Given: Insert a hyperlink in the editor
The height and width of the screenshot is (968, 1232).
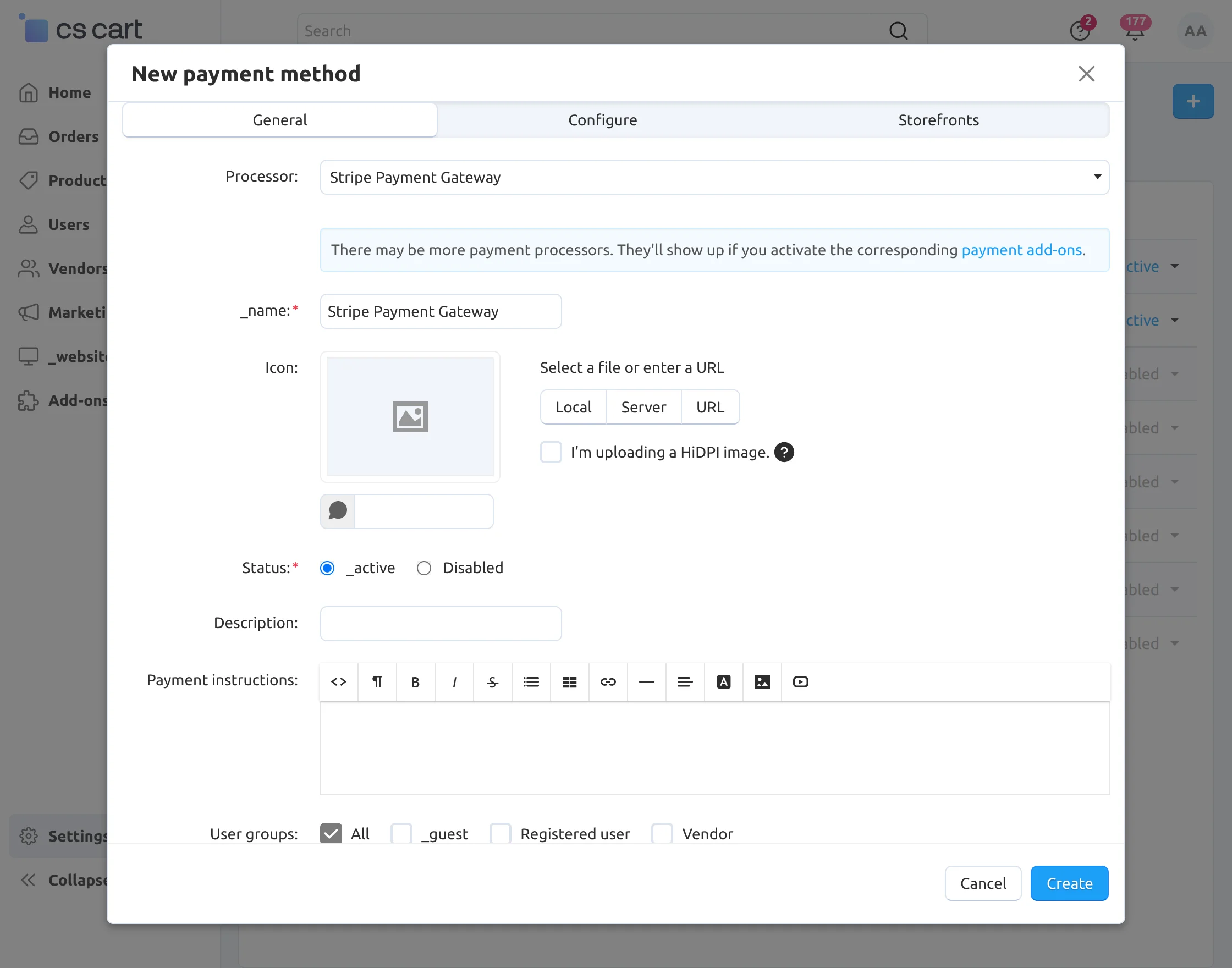Looking at the screenshot, I should pyautogui.click(x=608, y=682).
